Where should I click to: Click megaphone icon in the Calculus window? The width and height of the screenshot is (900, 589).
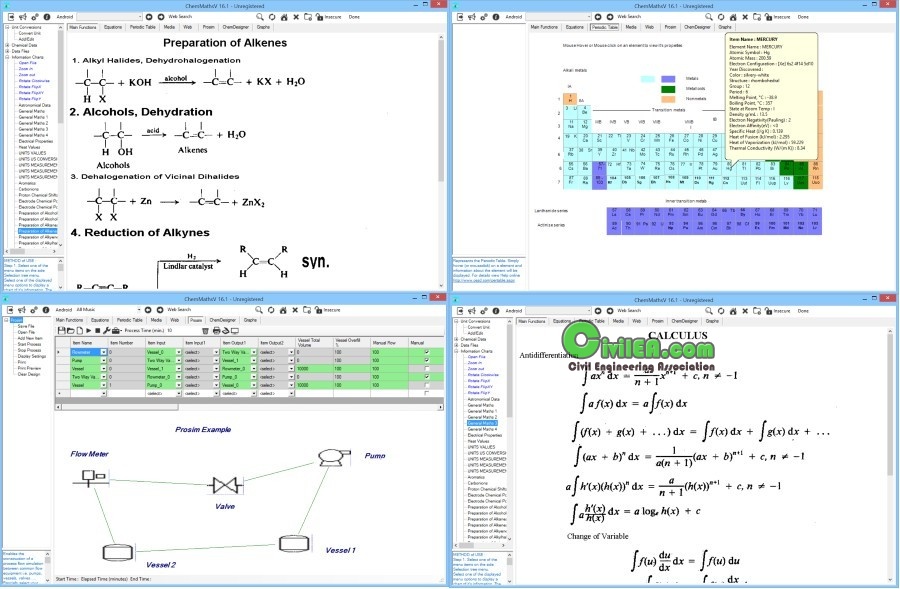click(x=472, y=311)
